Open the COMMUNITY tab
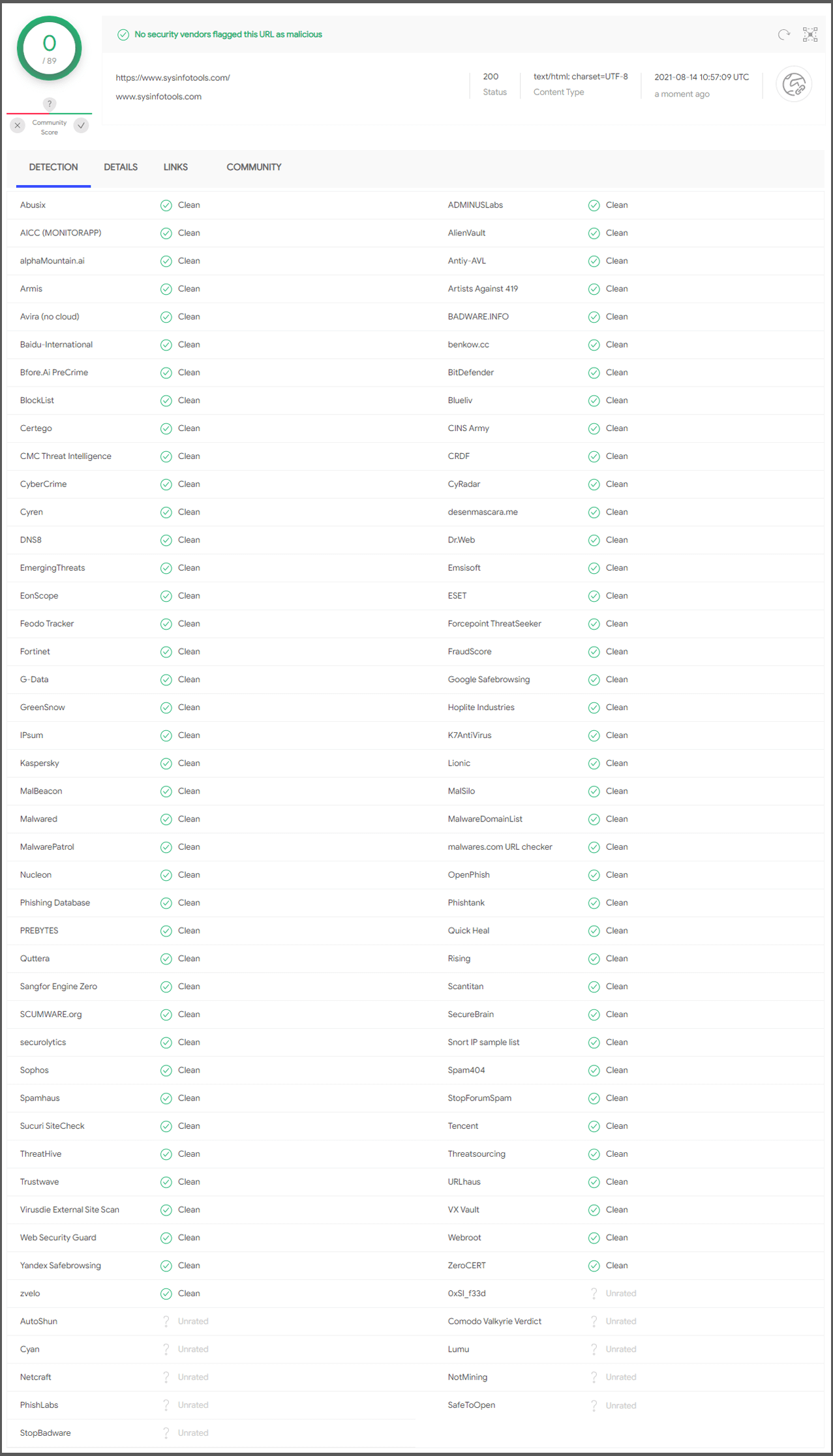 pyautogui.click(x=254, y=168)
